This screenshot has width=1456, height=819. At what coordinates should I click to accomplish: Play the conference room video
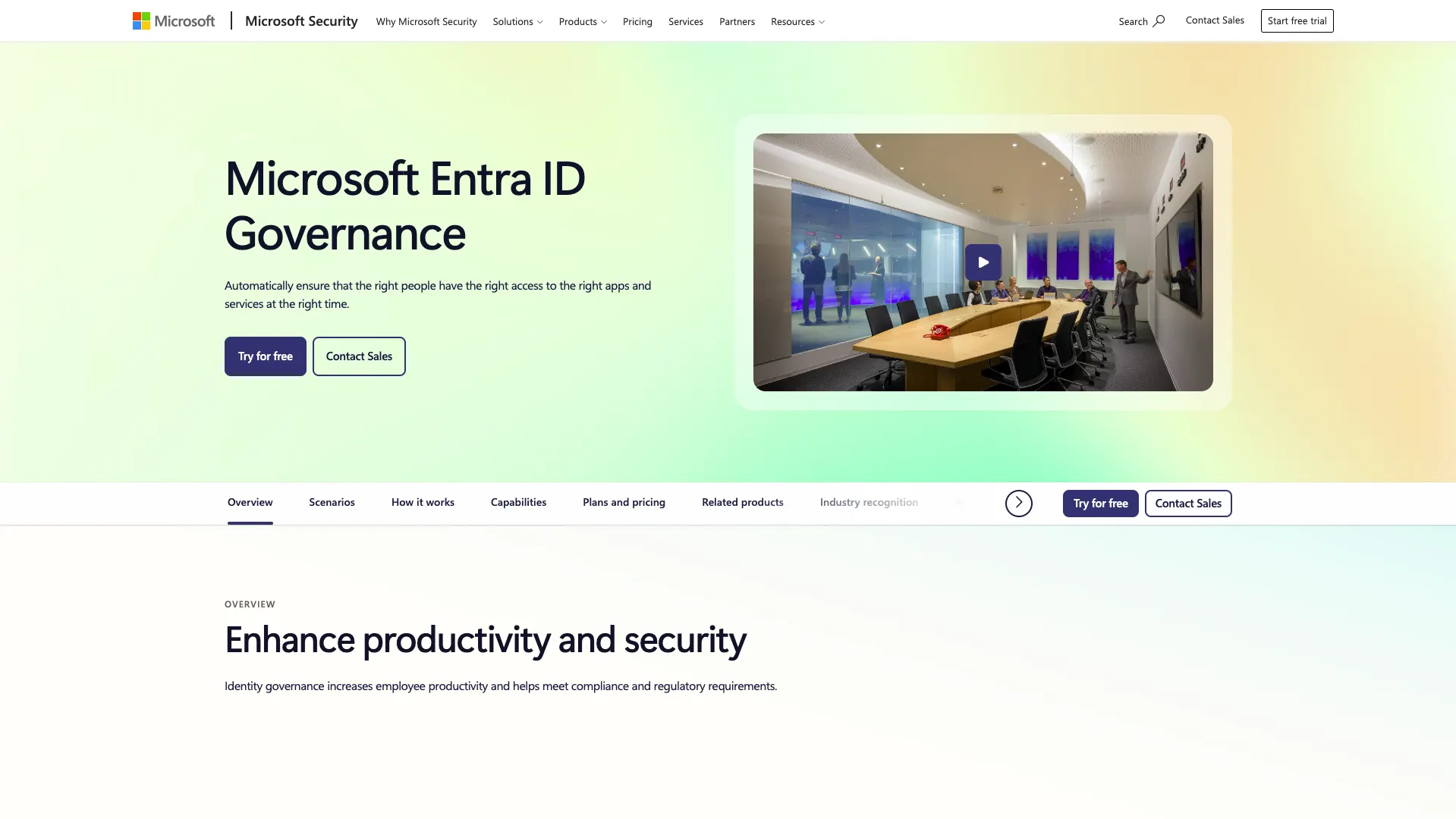[983, 262]
